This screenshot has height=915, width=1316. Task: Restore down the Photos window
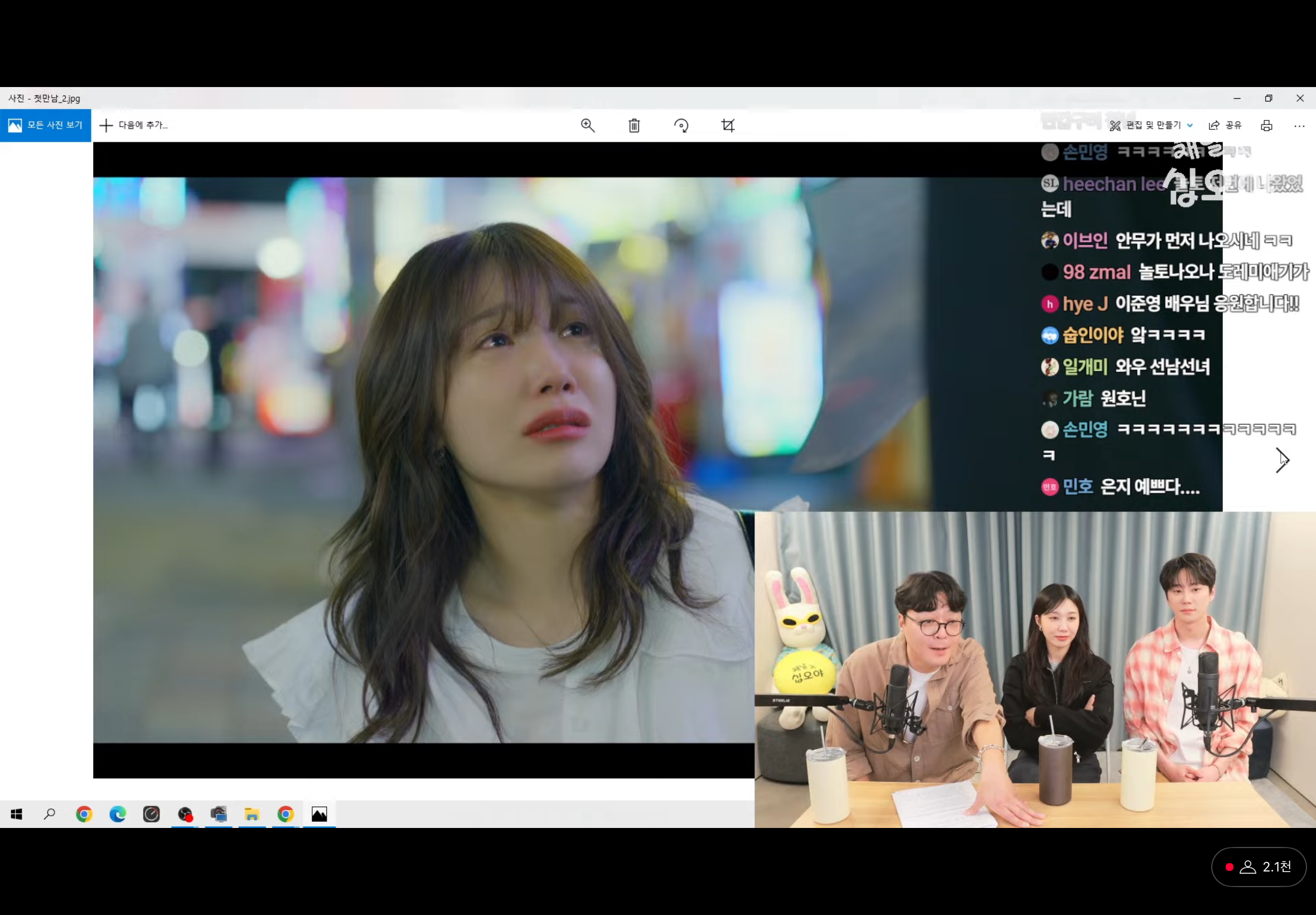pos(1269,98)
